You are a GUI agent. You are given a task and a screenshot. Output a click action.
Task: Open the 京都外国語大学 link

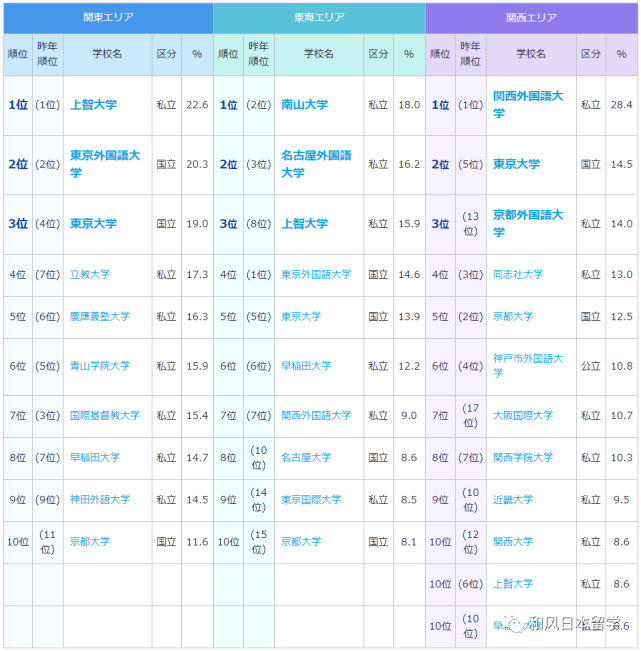pyautogui.click(x=528, y=223)
